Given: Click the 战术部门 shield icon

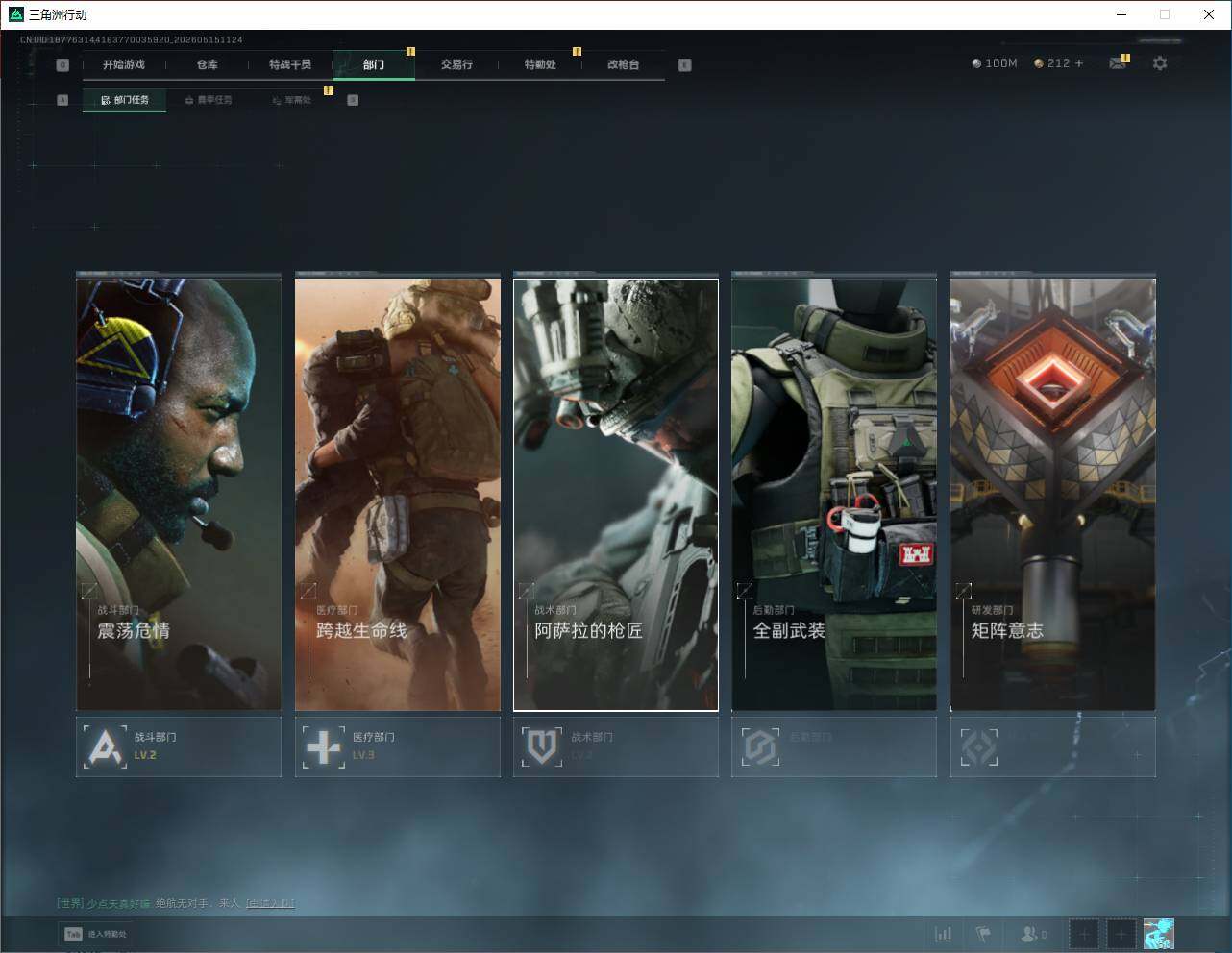Looking at the screenshot, I should pyautogui.click(x=542, y=746).
